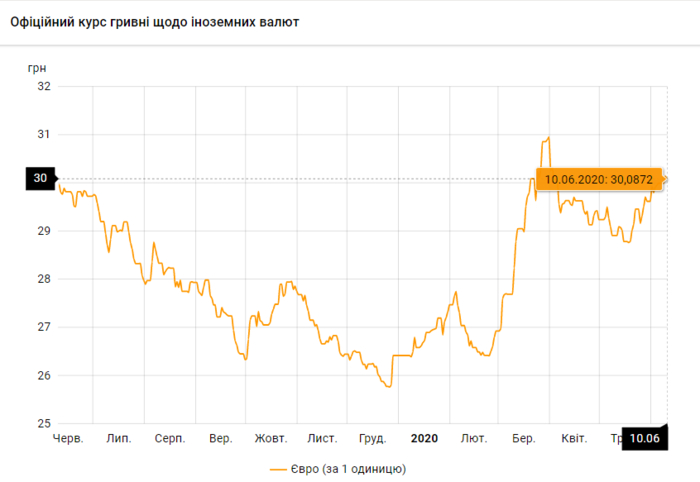Select the Вер. month label
The height and width of the screenshot is (482, 700).
pos(221,438)
